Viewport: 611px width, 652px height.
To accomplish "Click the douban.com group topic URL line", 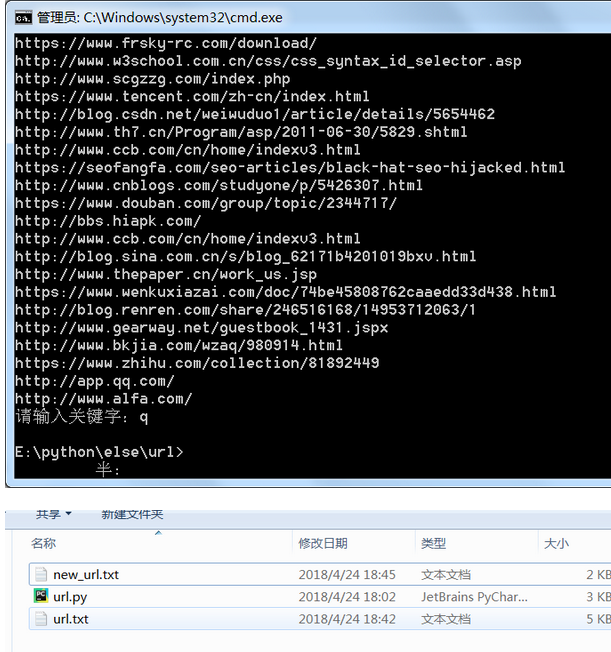I will click(206, 203).
